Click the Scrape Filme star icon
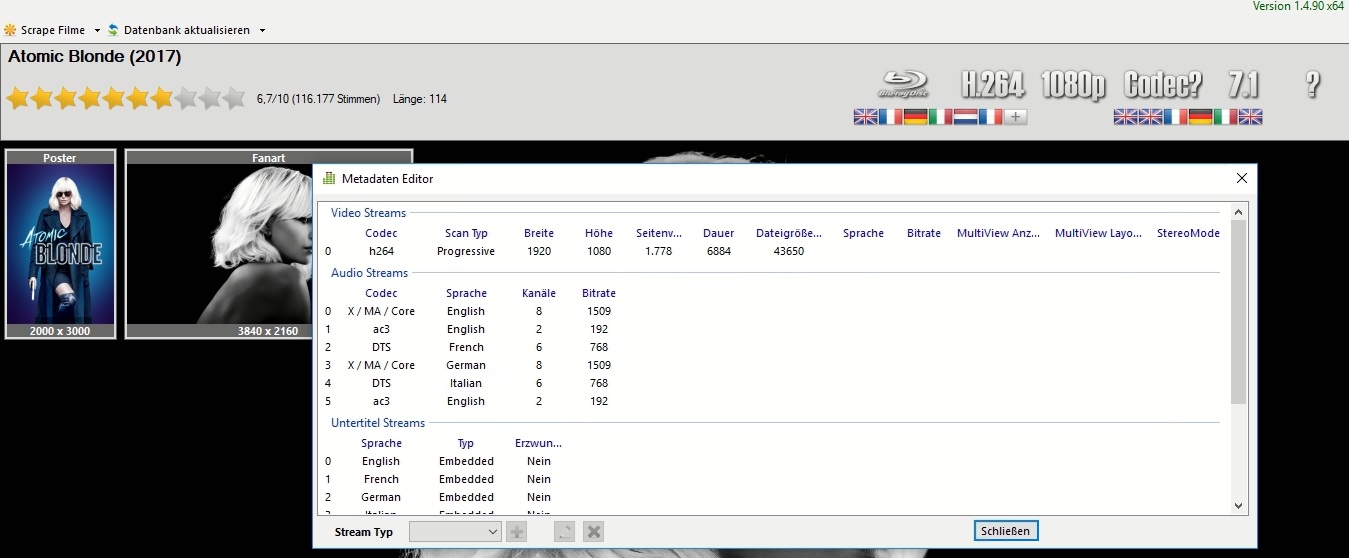This screenshot has height=558, width=1349. pos(10,30)
